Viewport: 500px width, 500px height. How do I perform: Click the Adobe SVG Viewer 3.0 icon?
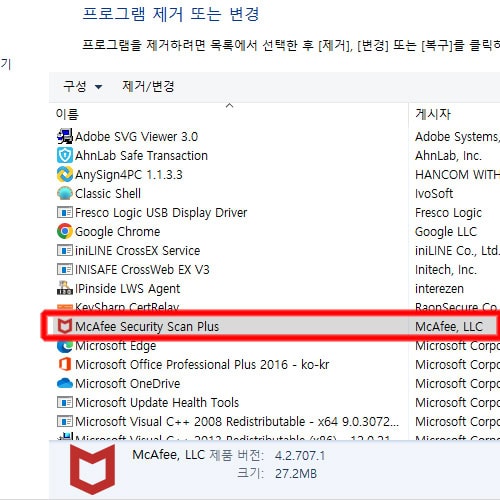(x=65, y=136)
